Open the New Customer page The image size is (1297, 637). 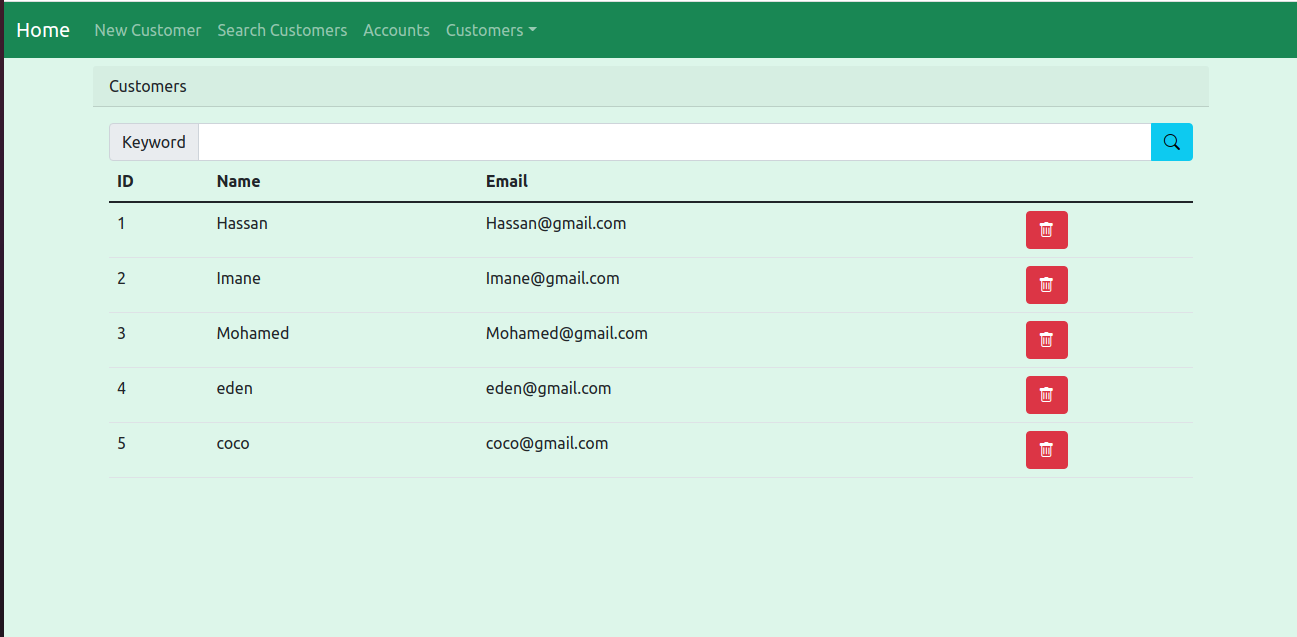147,30
